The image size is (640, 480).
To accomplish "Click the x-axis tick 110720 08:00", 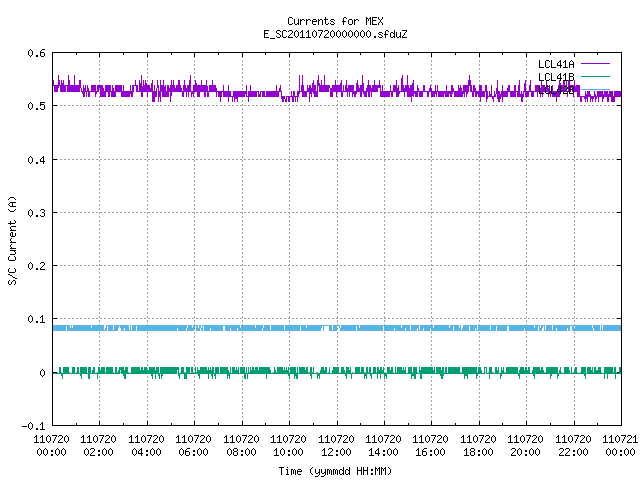I will pyautogui.click(x=241, y=446).
